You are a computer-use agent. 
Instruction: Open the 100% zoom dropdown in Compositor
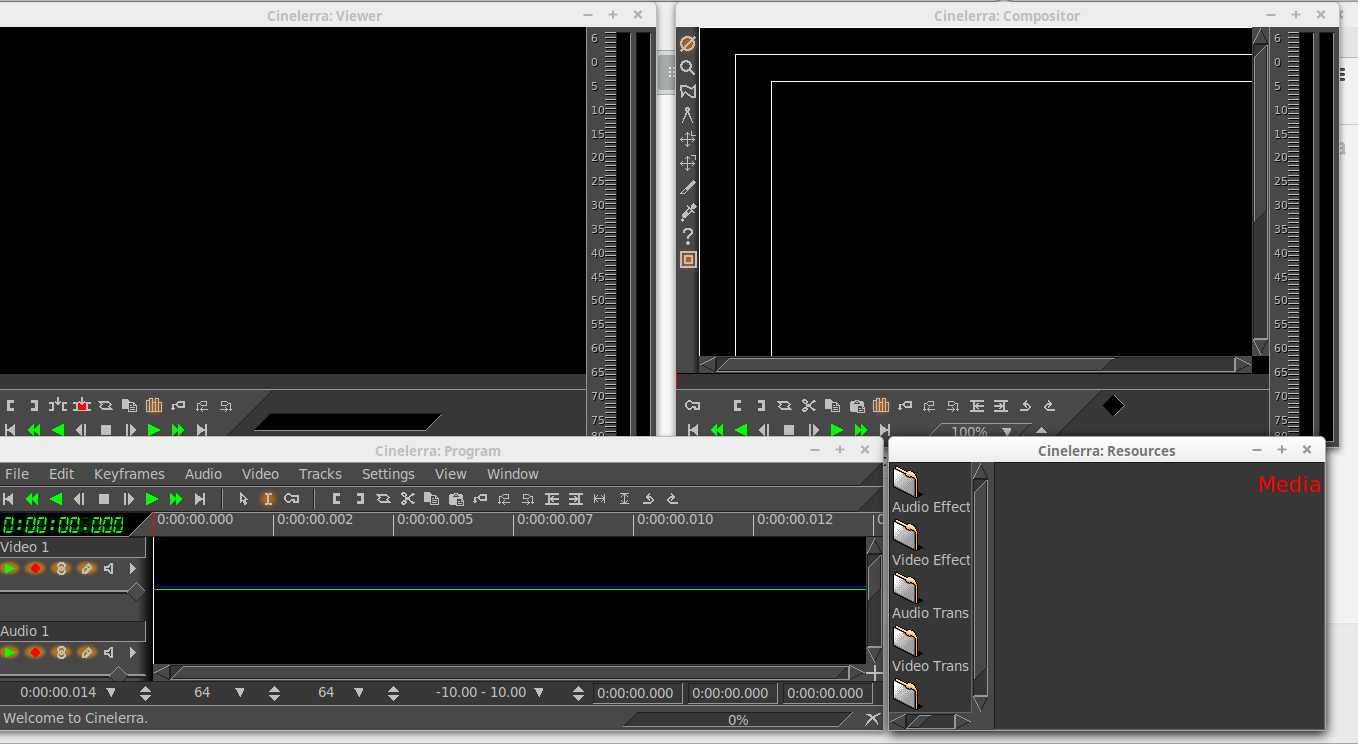pyautogui.click(x=1007, y=432)
